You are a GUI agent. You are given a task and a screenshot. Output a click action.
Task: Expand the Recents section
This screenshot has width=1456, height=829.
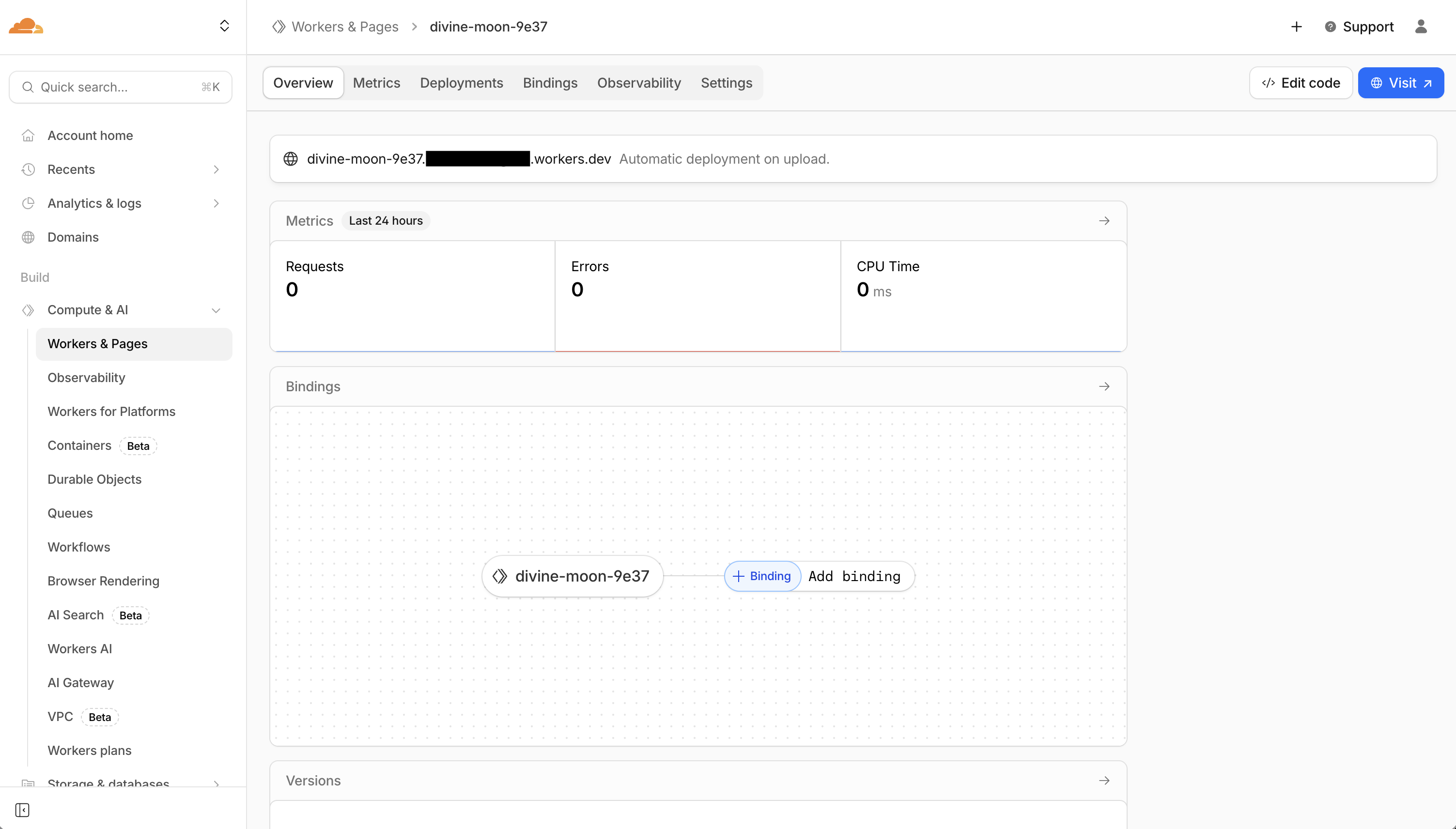coord(216,169)
